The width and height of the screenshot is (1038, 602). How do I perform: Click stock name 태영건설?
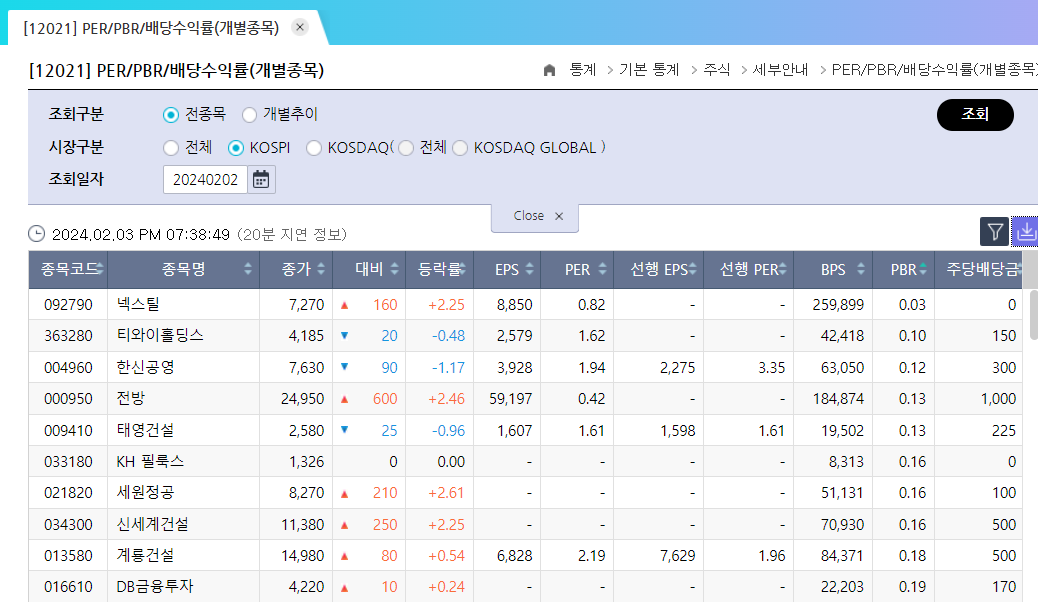pyautogui.click(x=146, y=430)
